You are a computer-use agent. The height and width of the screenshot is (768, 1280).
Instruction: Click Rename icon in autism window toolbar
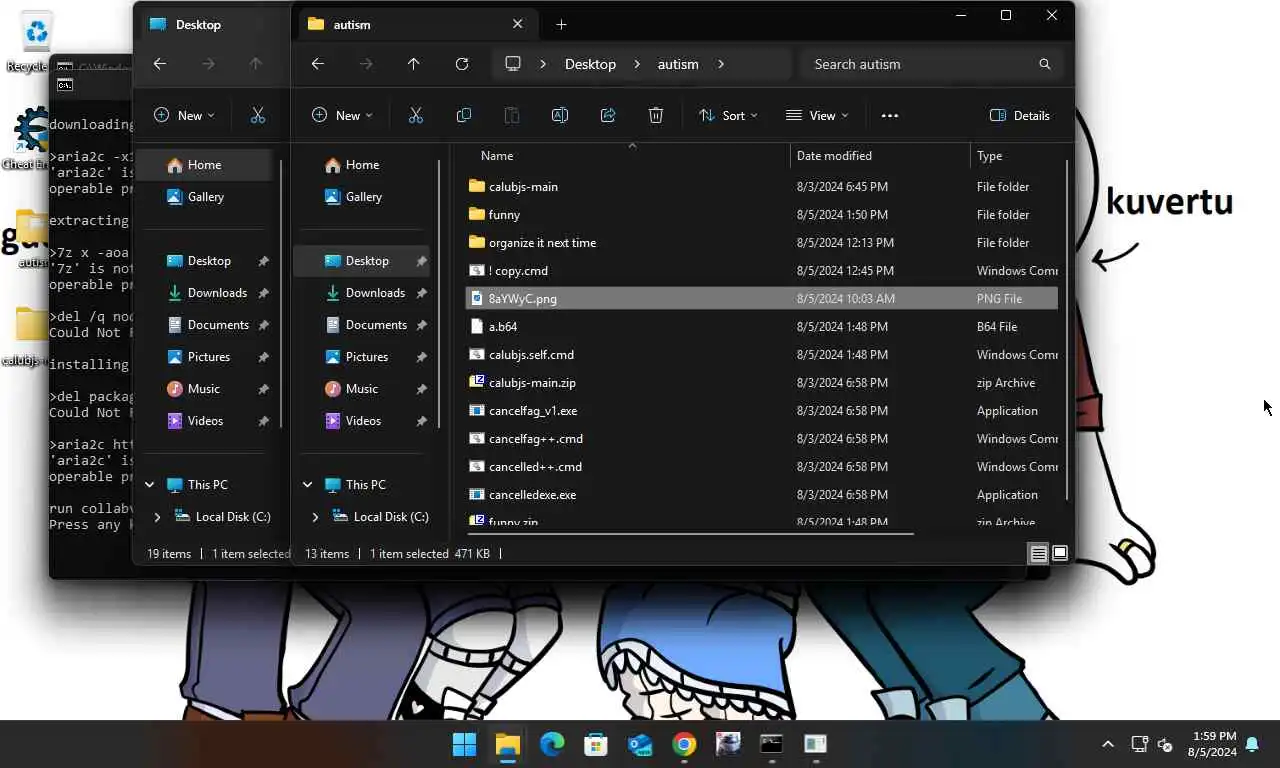pyautogui.click(x=560, y=116)
